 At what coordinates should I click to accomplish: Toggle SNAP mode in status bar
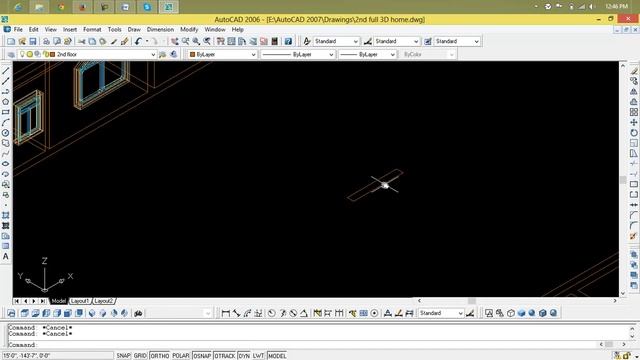pos(123,356)
